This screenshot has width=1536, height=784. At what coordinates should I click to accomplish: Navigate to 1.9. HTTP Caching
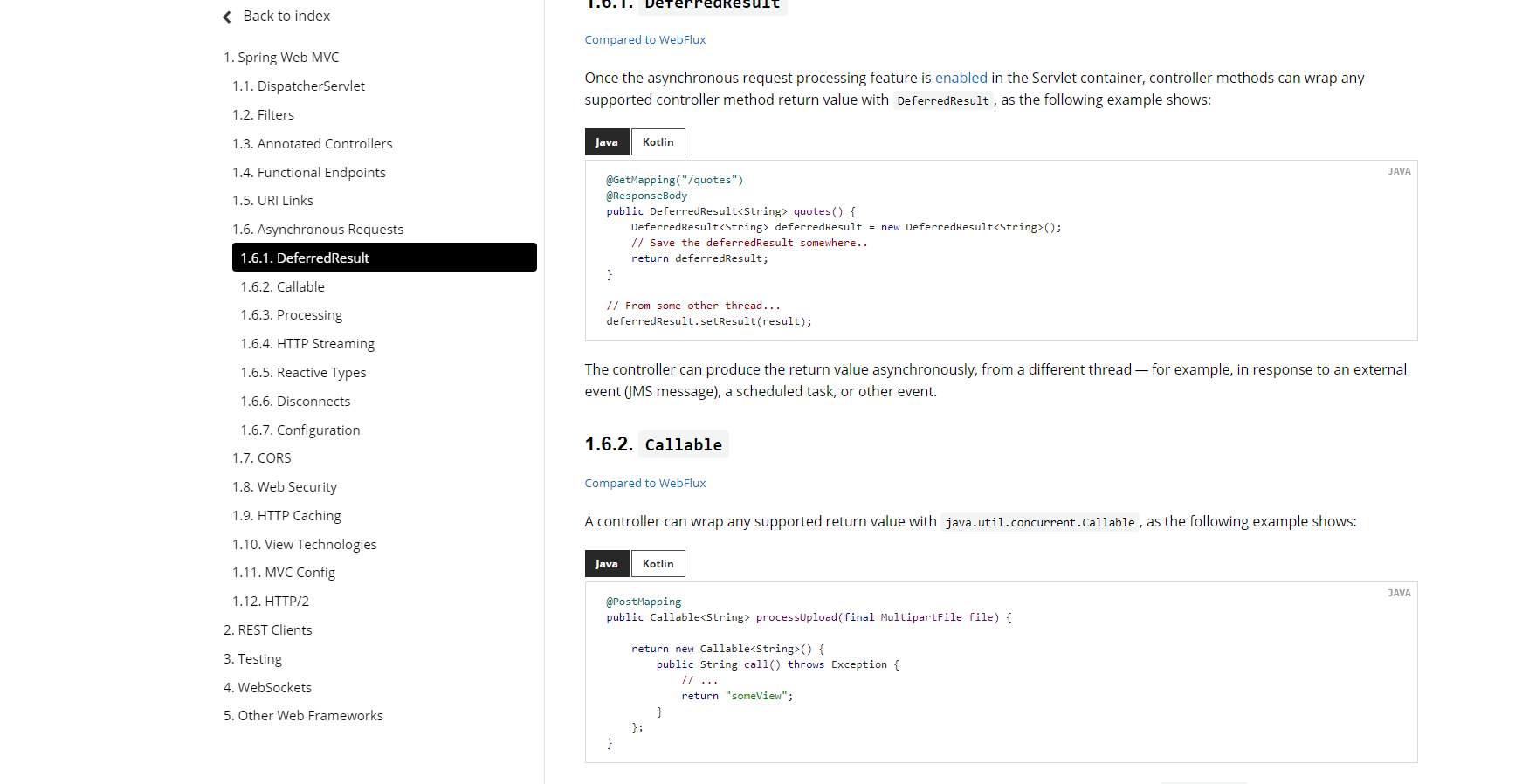coord(286,516)
